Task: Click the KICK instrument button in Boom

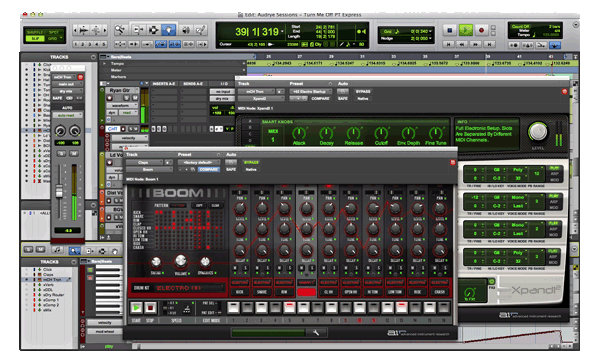Action: (240, 292)
